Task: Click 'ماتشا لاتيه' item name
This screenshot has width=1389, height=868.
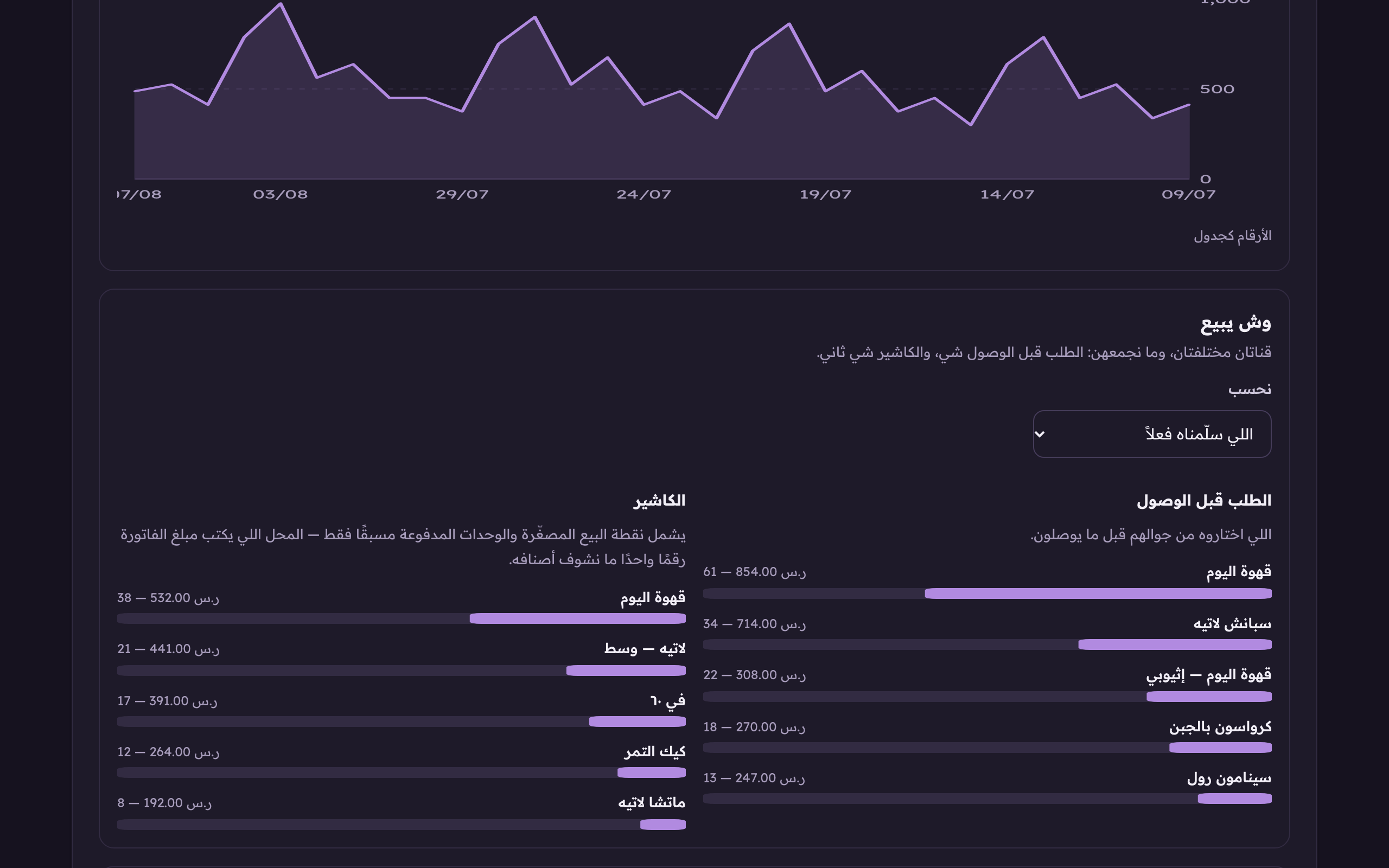Action: tap(652, 802)
